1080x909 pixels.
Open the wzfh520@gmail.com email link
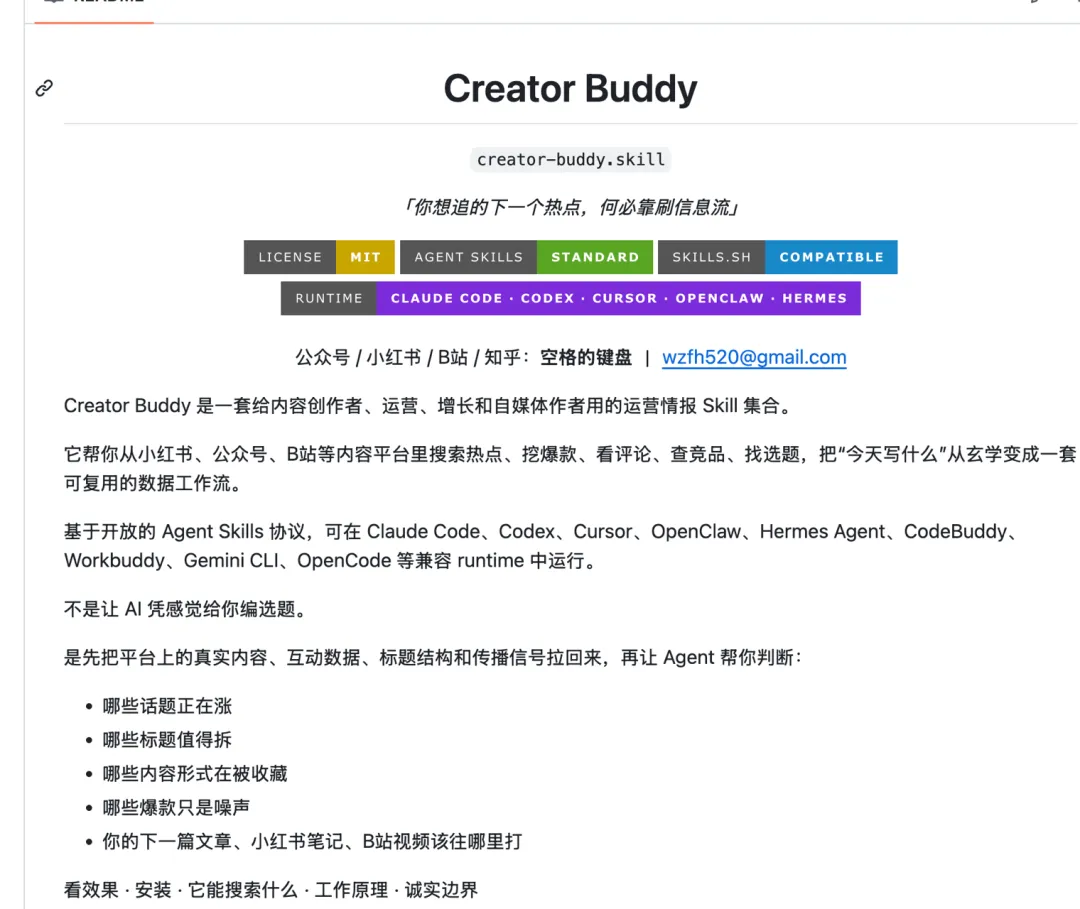754,357
